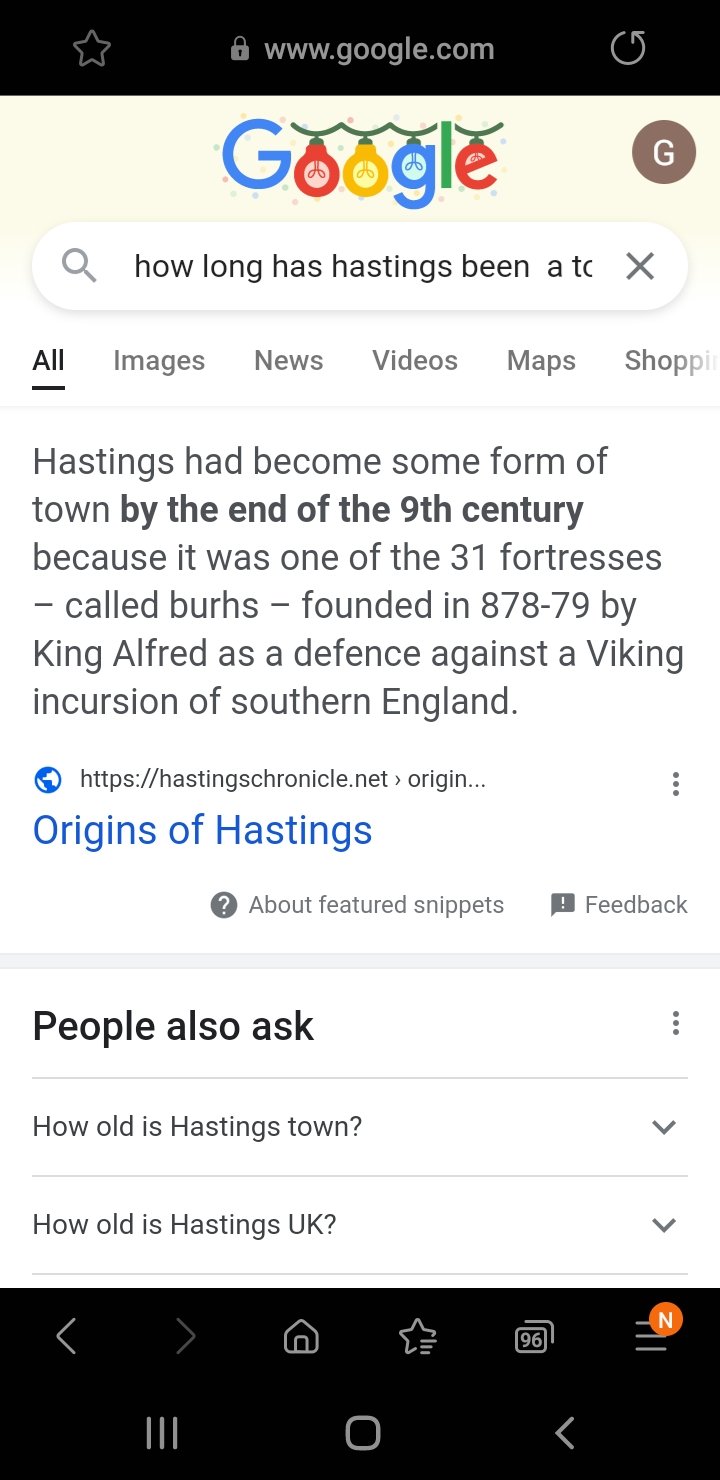Tap the search magnifier icon
Viewport: 720px width, 1480px height.
click(x=78, y=266)
